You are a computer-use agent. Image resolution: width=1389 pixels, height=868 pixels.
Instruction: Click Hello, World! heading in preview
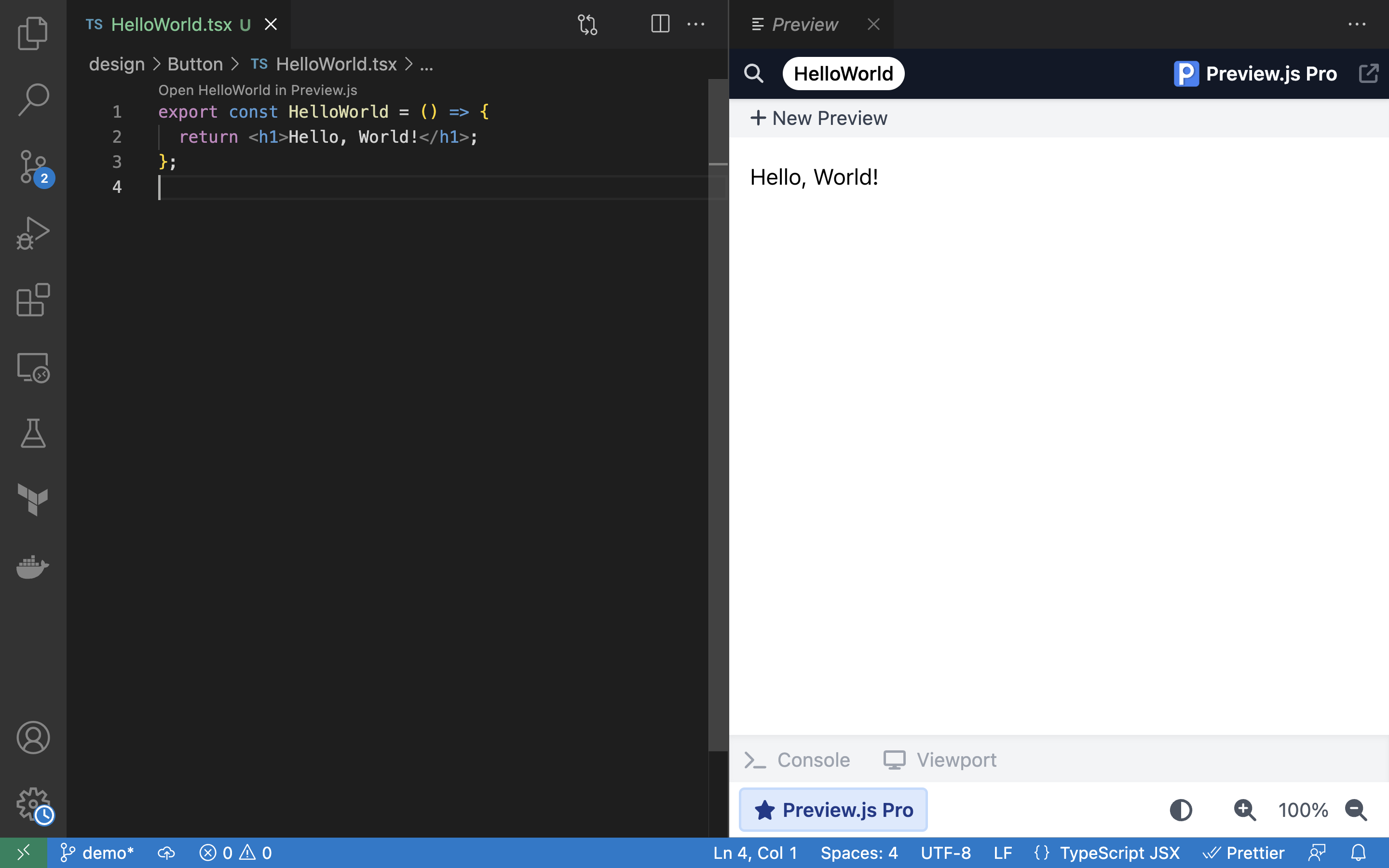pyautogui.click(x=814, y=177)
